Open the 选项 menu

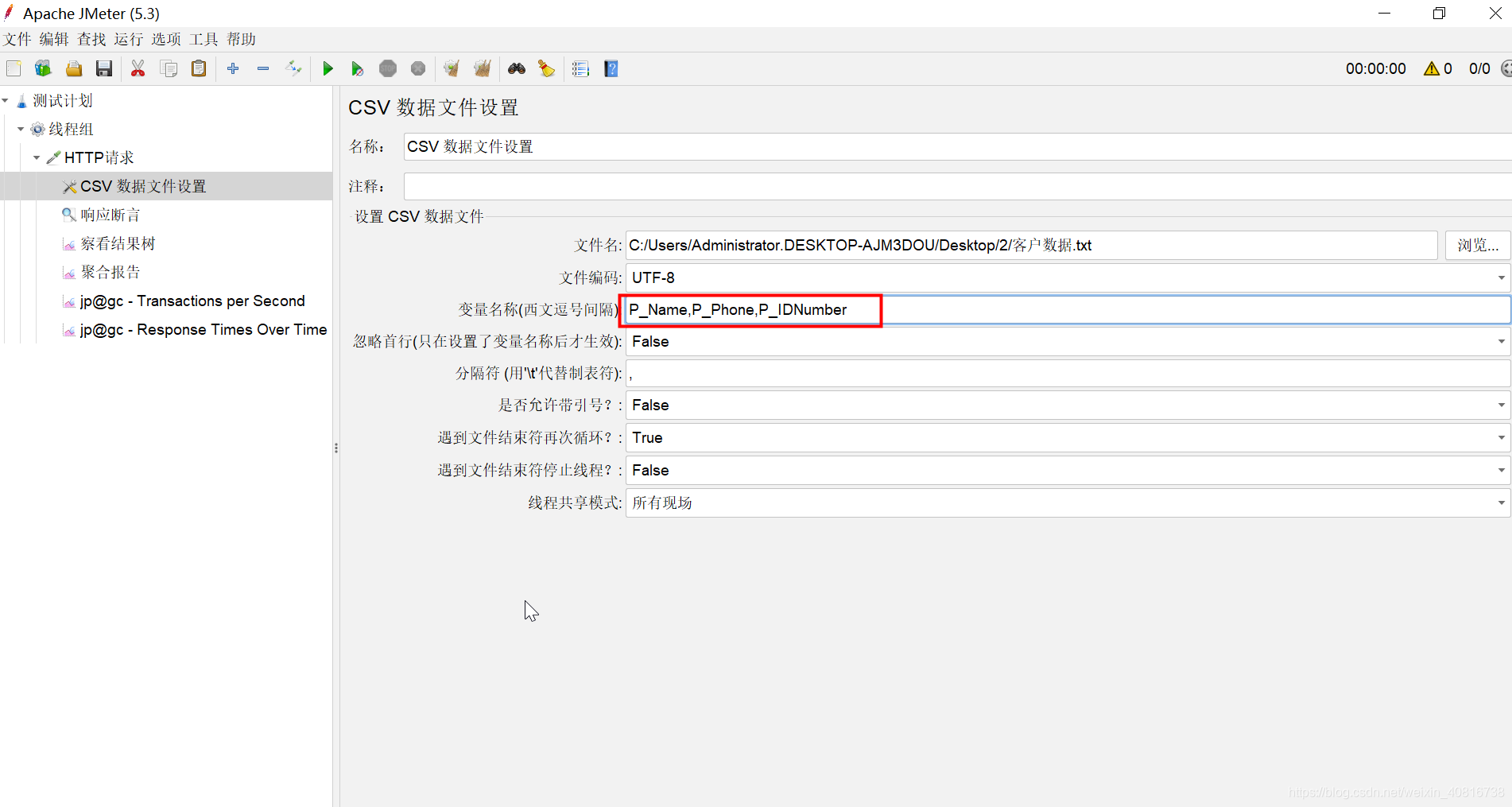tap(166, 40)
